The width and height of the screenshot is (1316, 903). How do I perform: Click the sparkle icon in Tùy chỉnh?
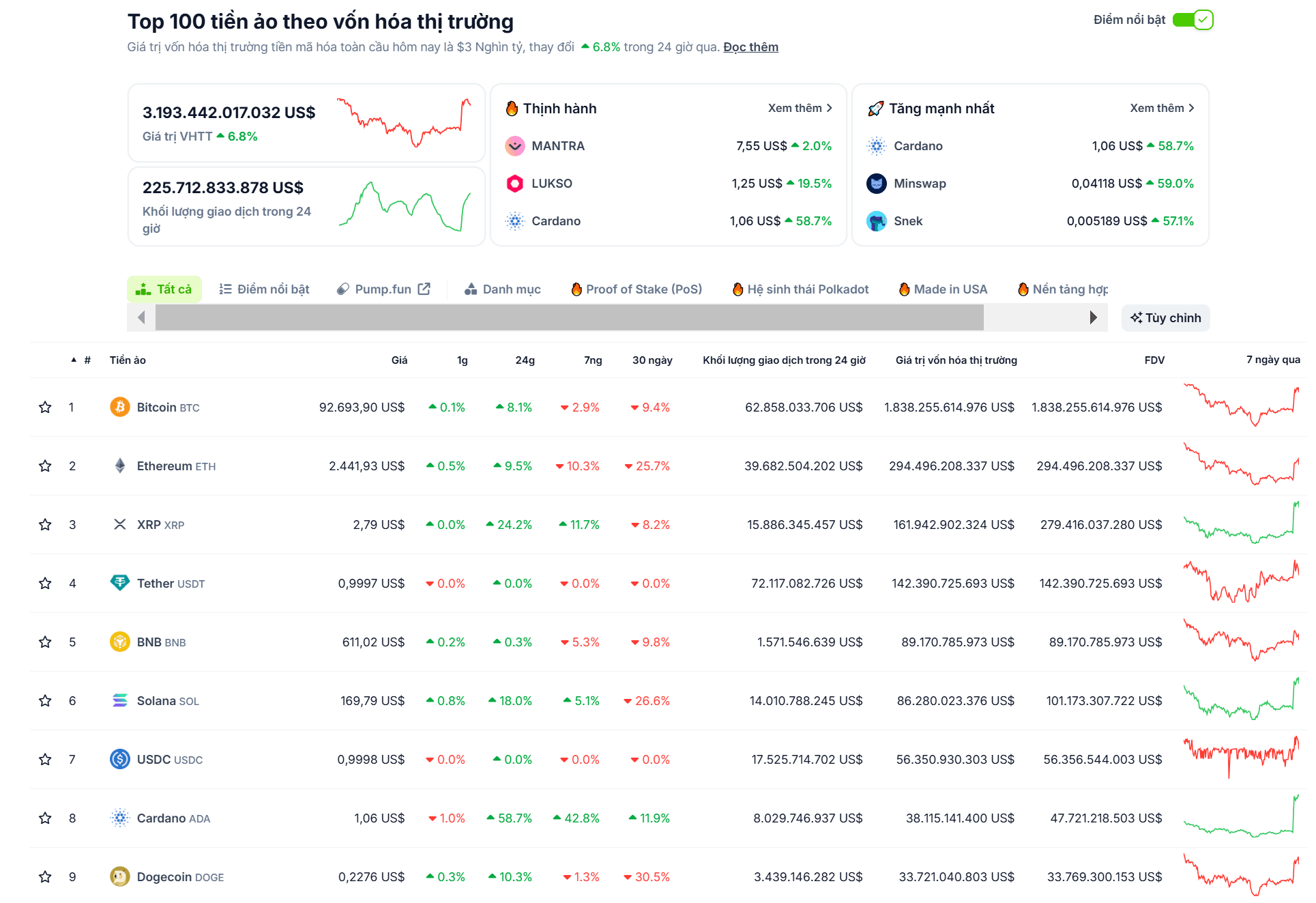1136,318
